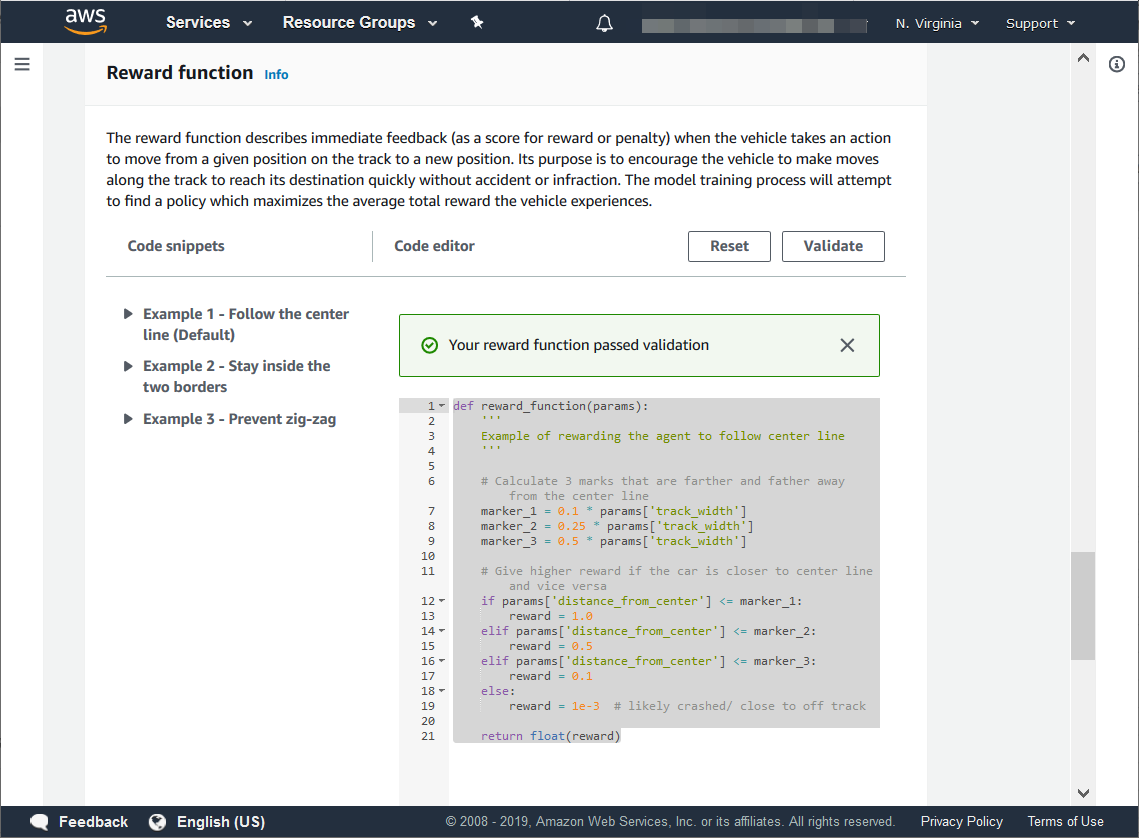Click the pin shortcut icon in navbar

(477, 22)
